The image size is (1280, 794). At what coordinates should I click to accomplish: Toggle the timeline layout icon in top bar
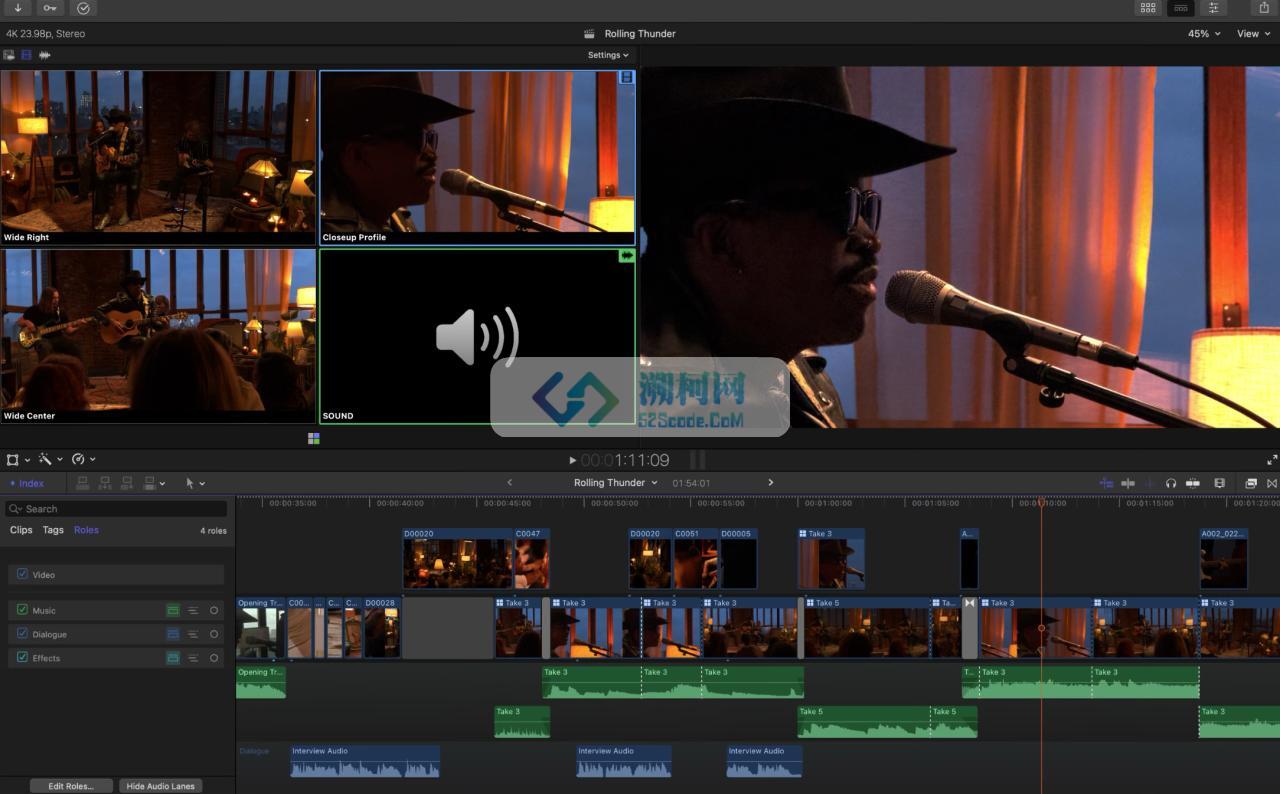coord(1181,8)
